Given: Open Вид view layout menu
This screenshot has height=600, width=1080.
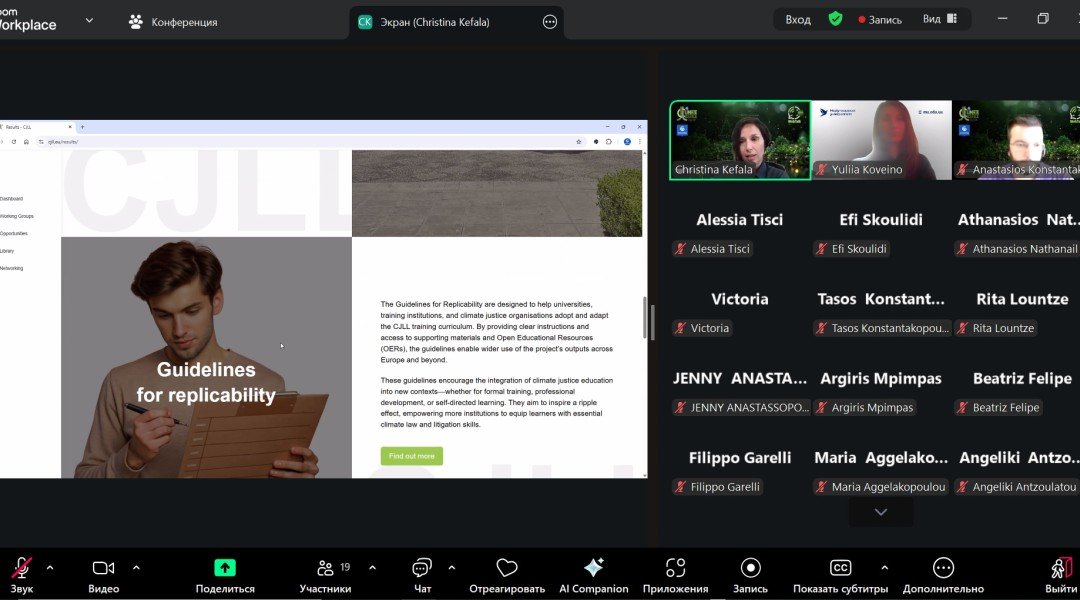Looking at the screenshot, I should pyautogui.click(x=939, y=19).
